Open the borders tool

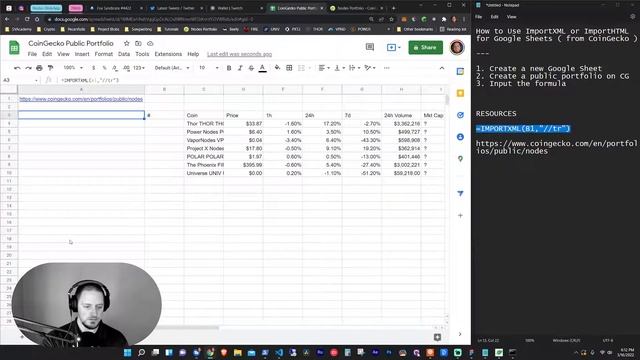(x=289, y=68)
